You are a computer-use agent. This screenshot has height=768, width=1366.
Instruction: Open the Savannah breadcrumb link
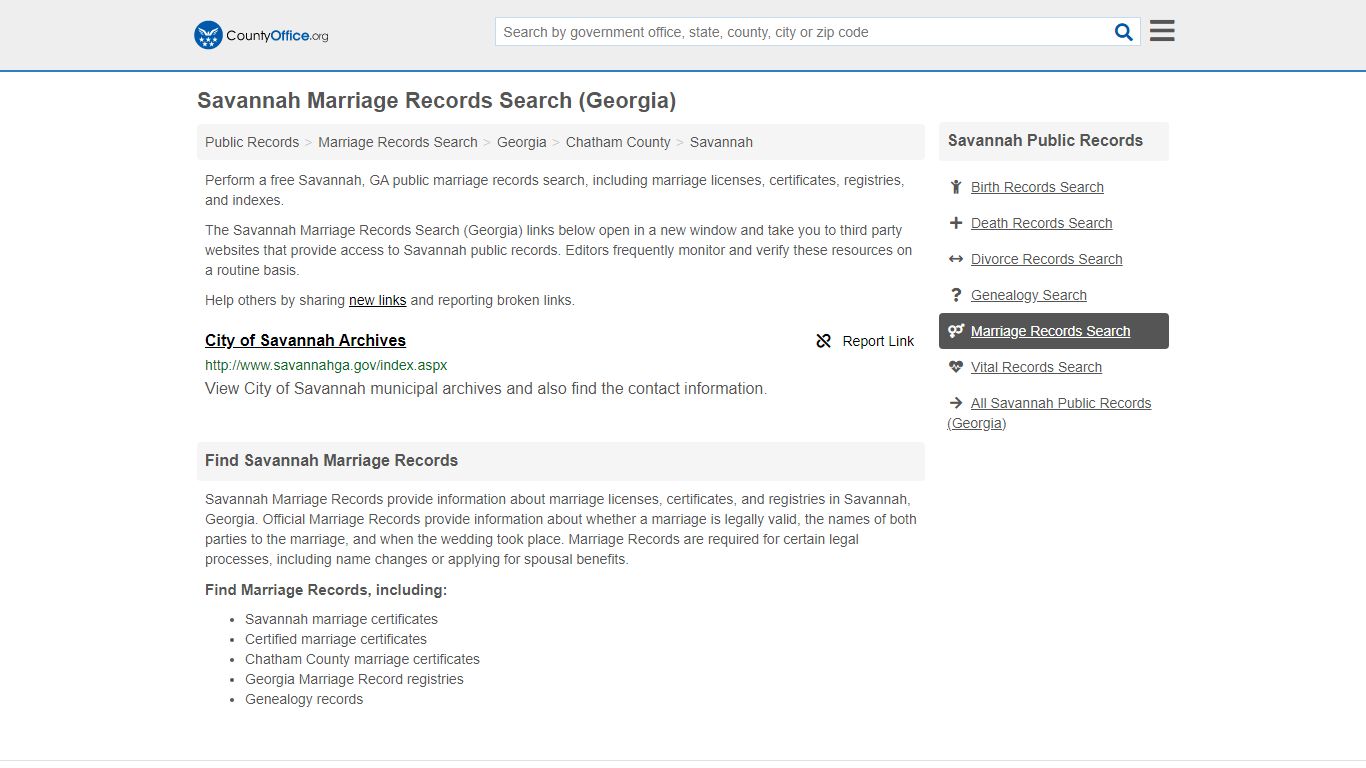point(721,142)
